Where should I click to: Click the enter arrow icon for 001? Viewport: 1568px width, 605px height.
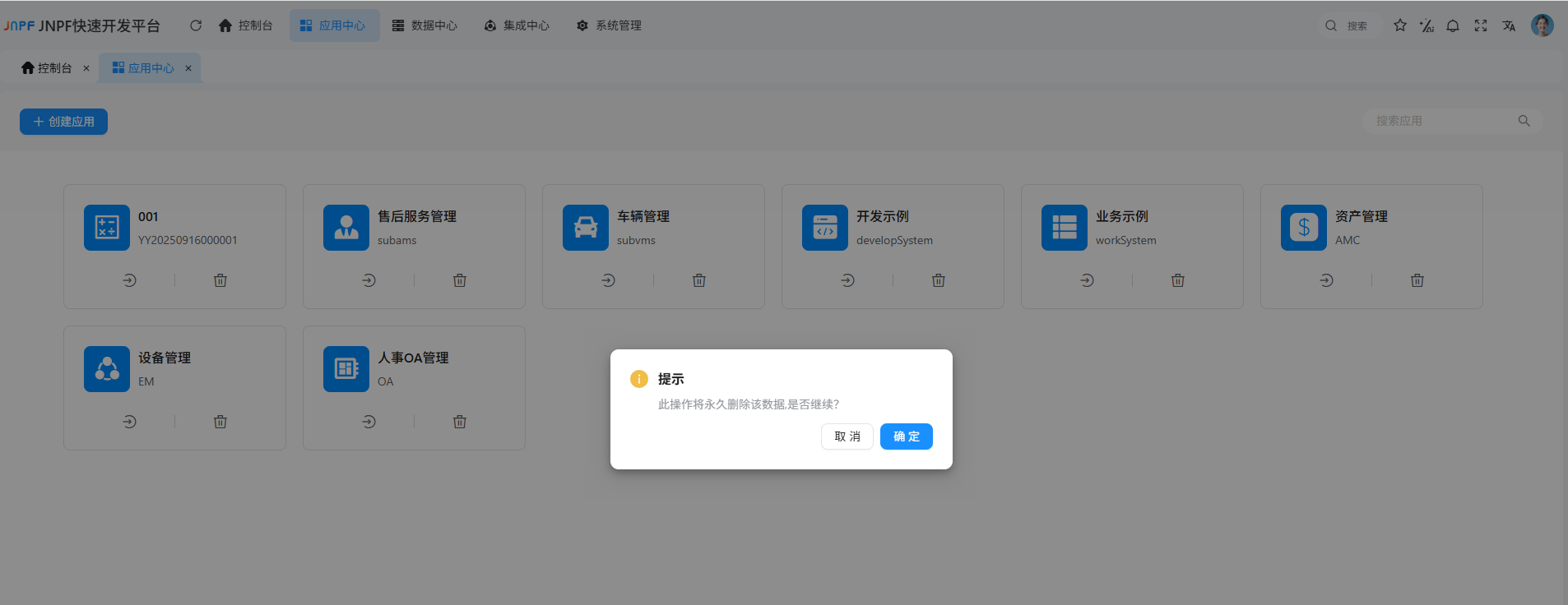coord(130,280)
